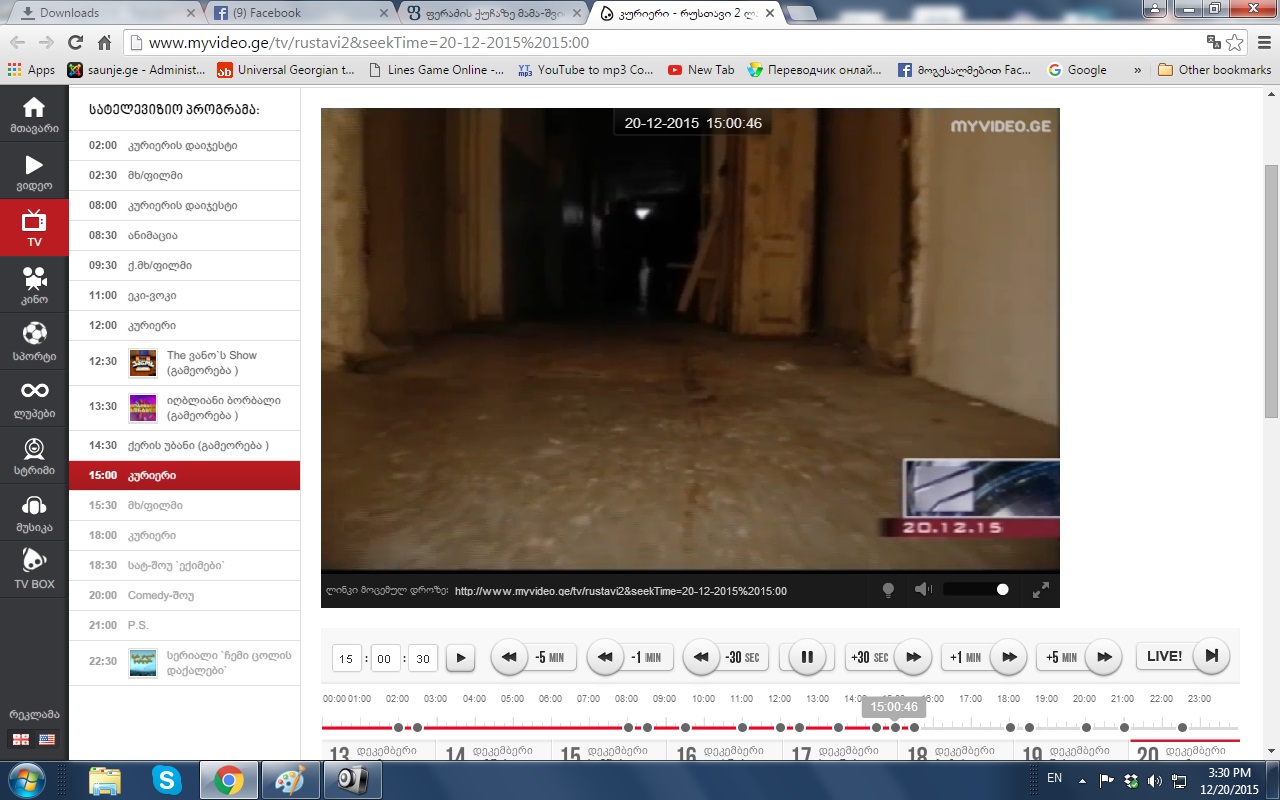Mute the player with the speaker icon

(x=923, y=590)
